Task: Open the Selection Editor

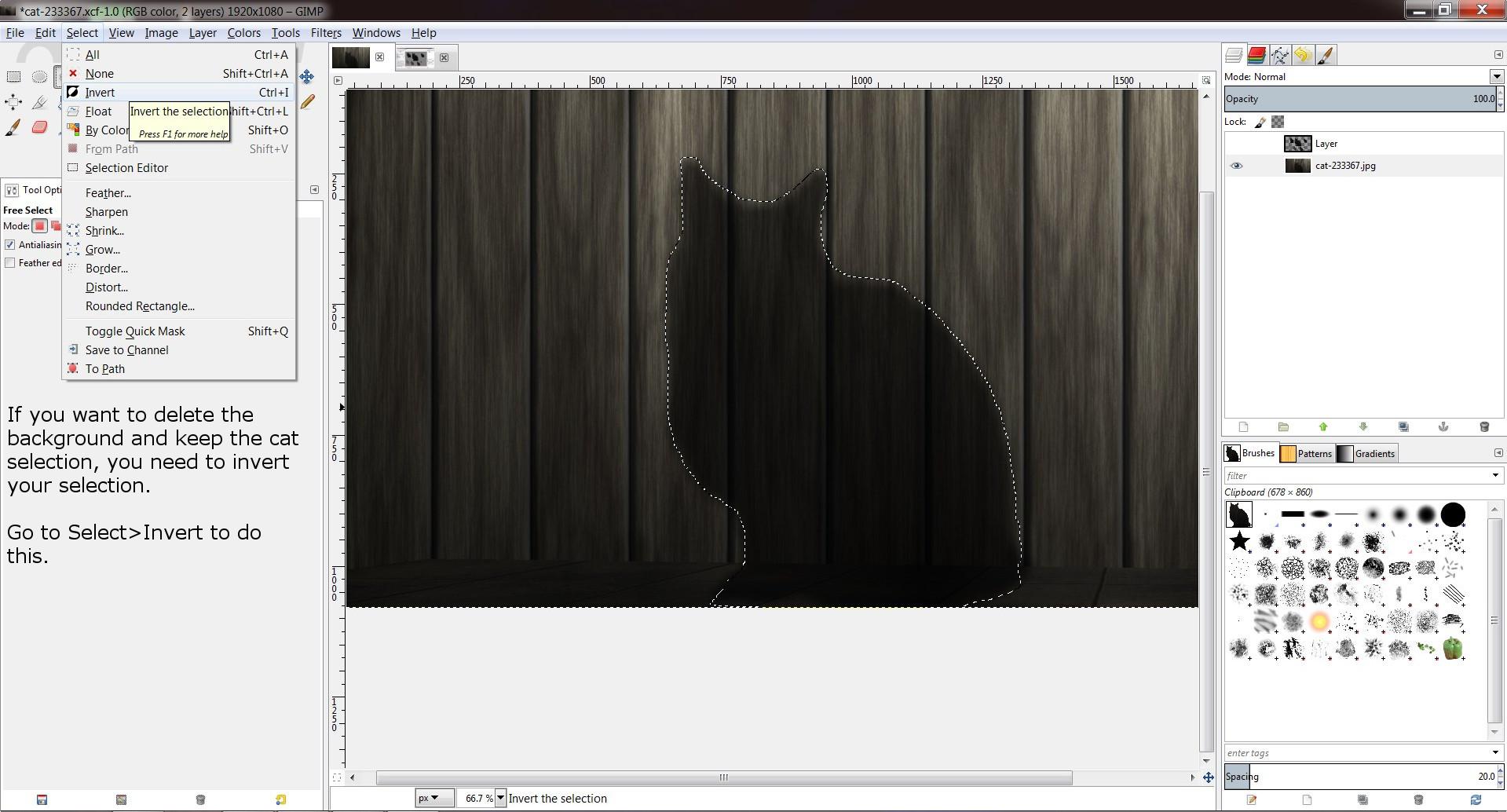Action: [179, 168]
